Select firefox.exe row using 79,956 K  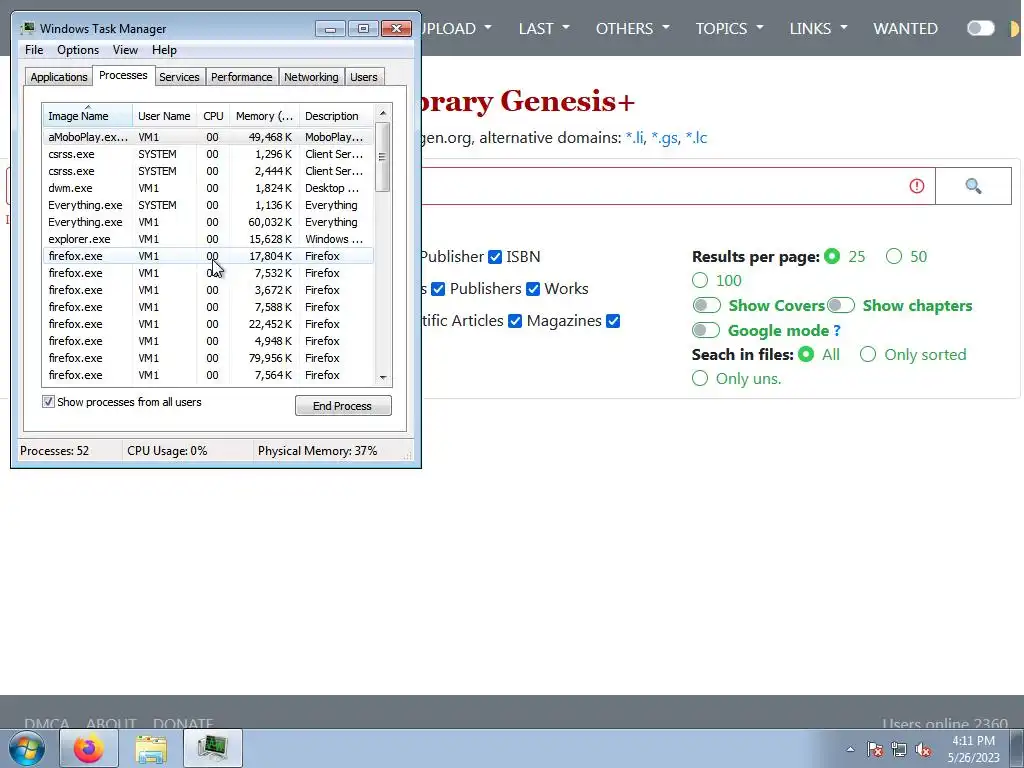click(x=208, y=358)
